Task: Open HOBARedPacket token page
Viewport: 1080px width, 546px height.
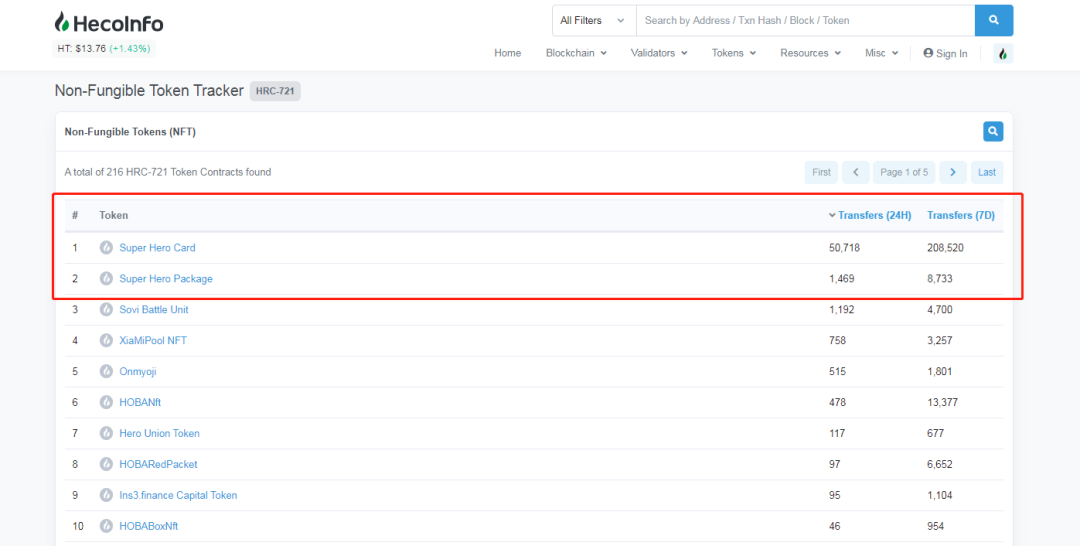Action: click(x=158, y=464)
